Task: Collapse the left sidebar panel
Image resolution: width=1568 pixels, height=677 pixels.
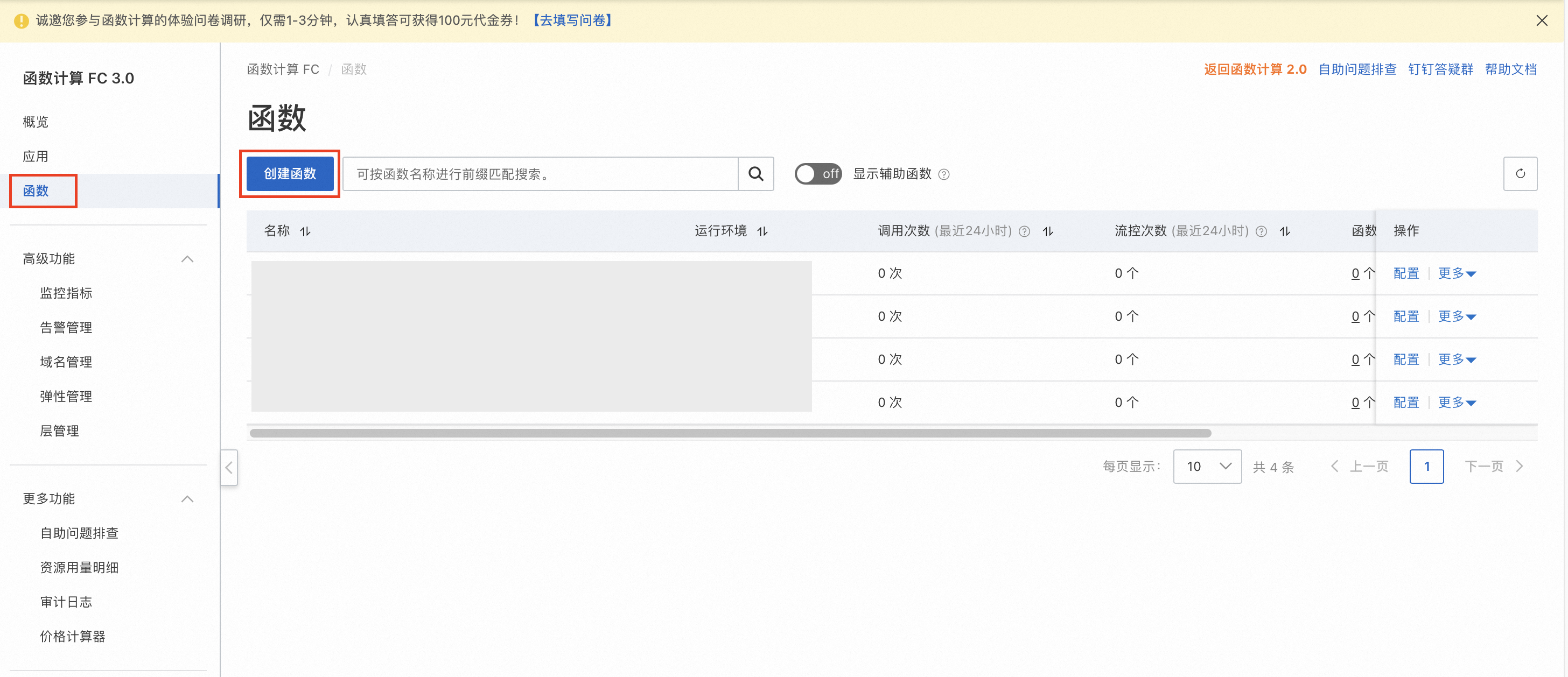Action: click(229, 467)
